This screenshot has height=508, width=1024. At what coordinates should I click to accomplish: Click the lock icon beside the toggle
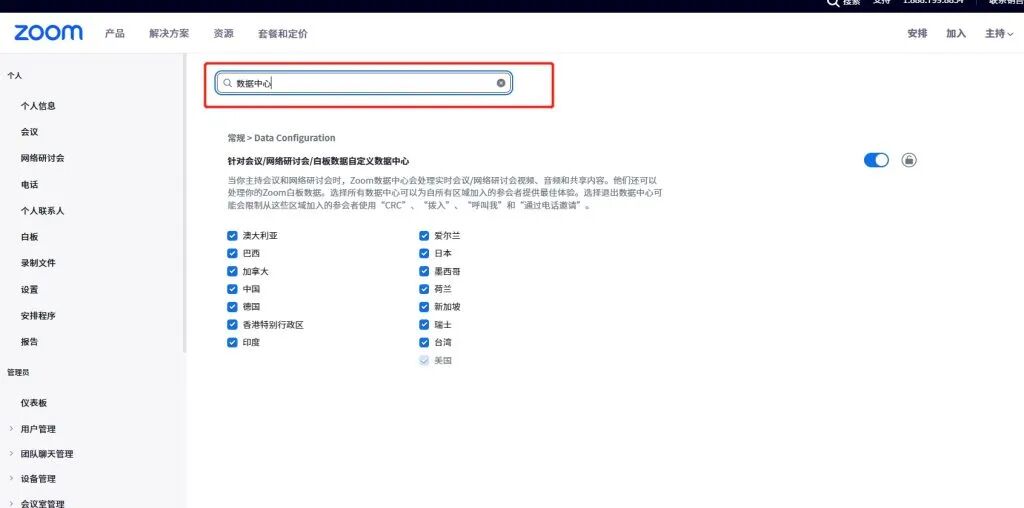[x=909, y=160]
